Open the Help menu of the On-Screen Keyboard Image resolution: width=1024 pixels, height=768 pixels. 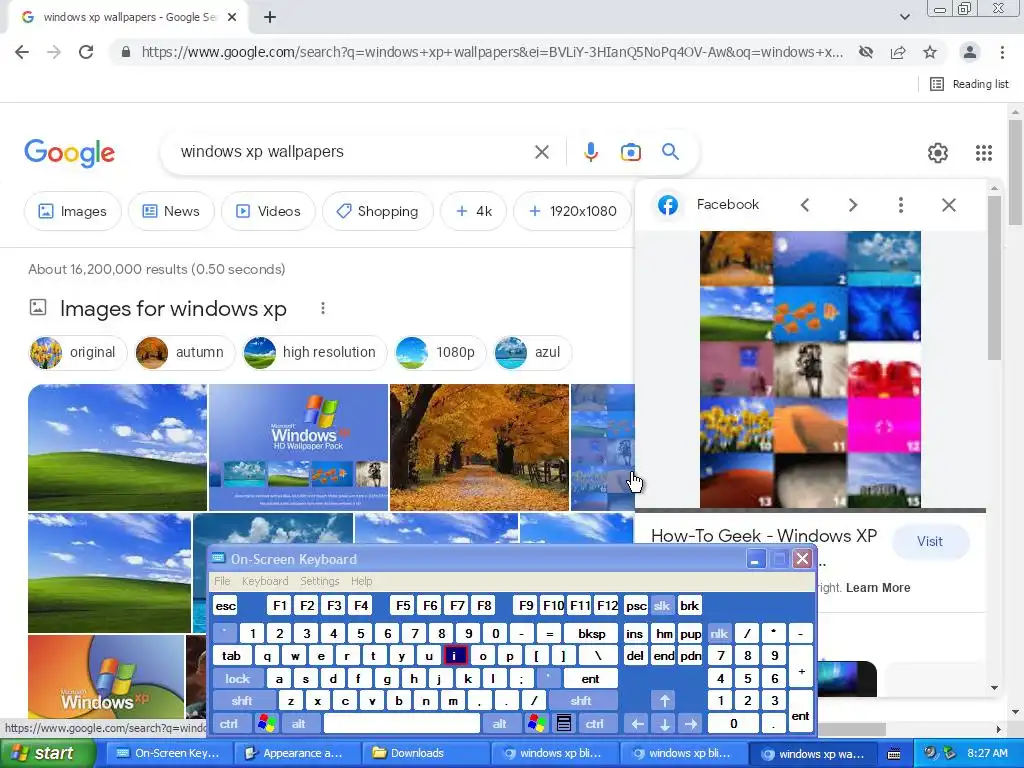point(361,581)
